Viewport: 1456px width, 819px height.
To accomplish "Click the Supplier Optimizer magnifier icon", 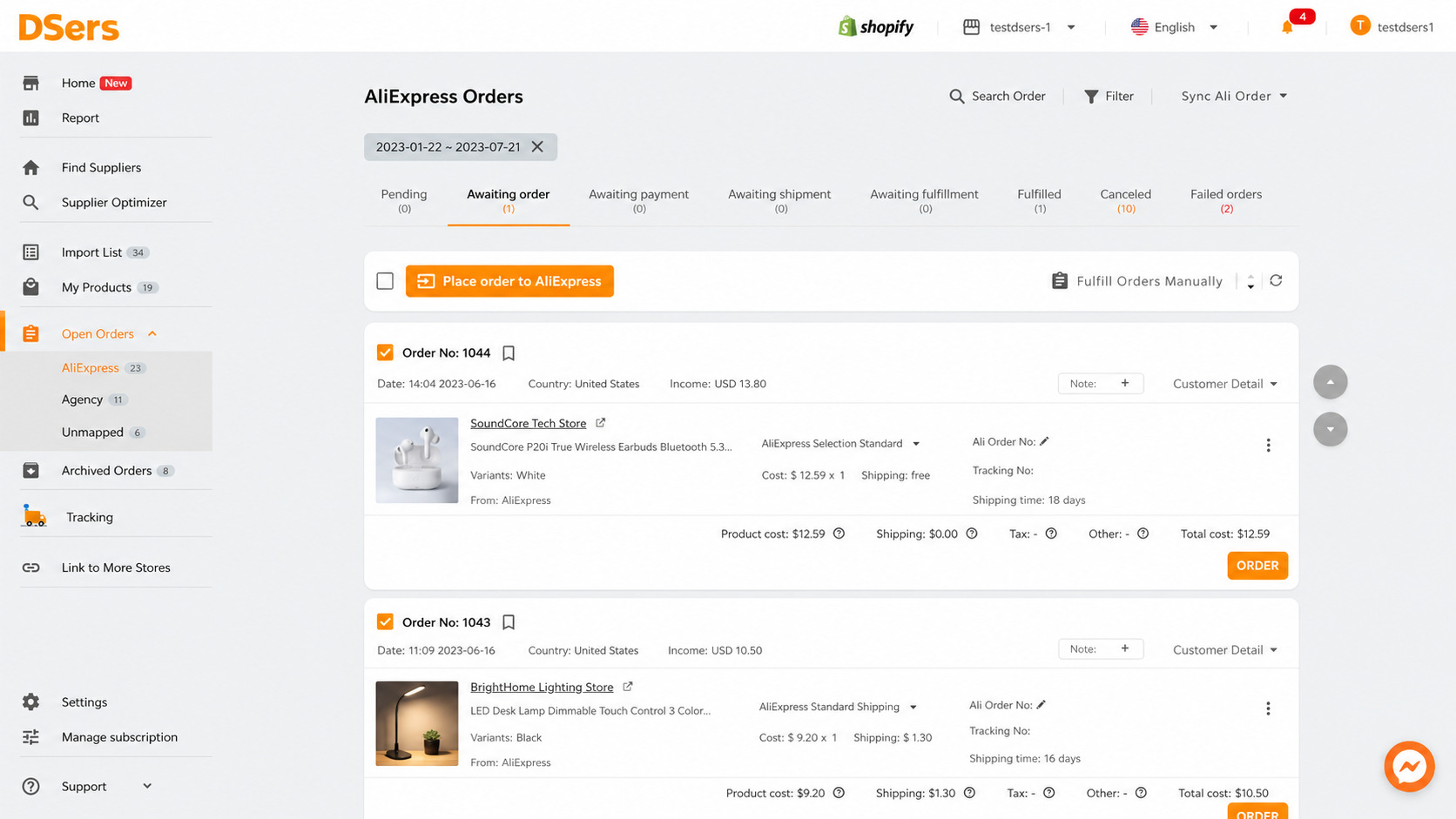I will click(30, 202).
